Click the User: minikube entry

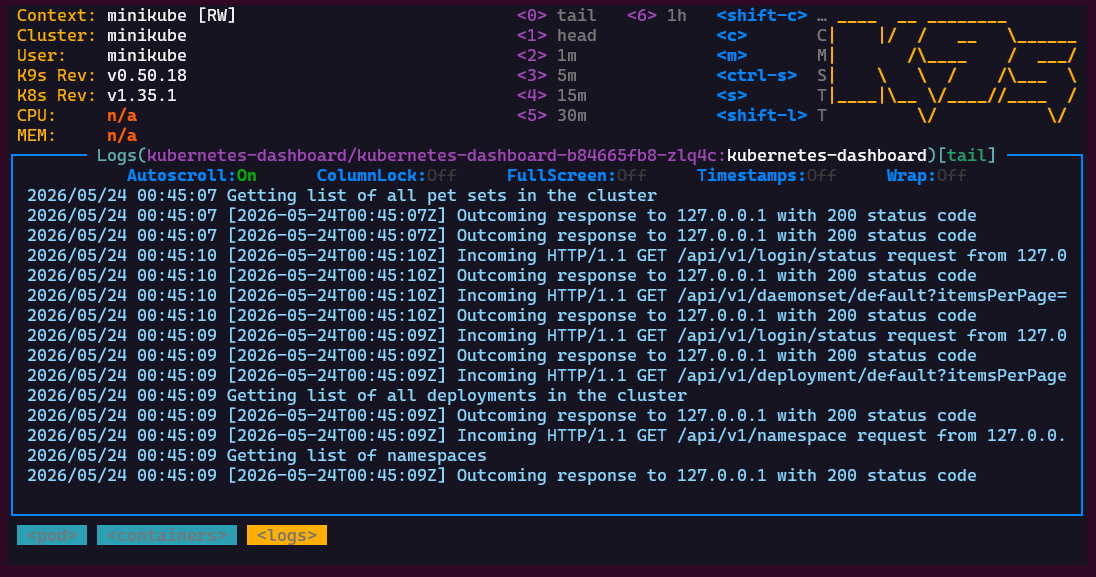pos(102,55)
